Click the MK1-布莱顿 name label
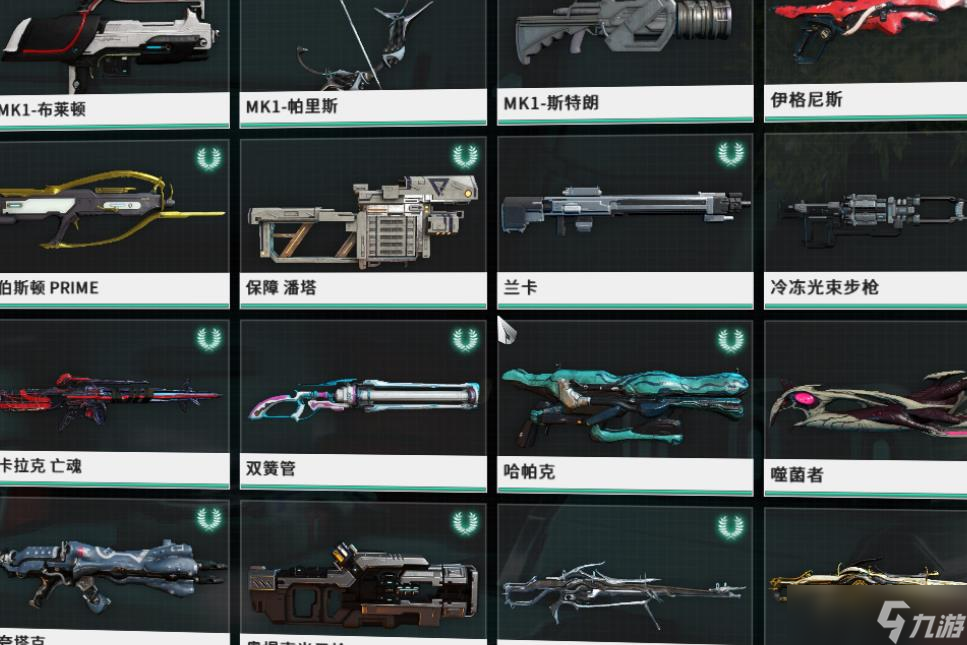This screenshot has width=967, height=645. [42, 110]
